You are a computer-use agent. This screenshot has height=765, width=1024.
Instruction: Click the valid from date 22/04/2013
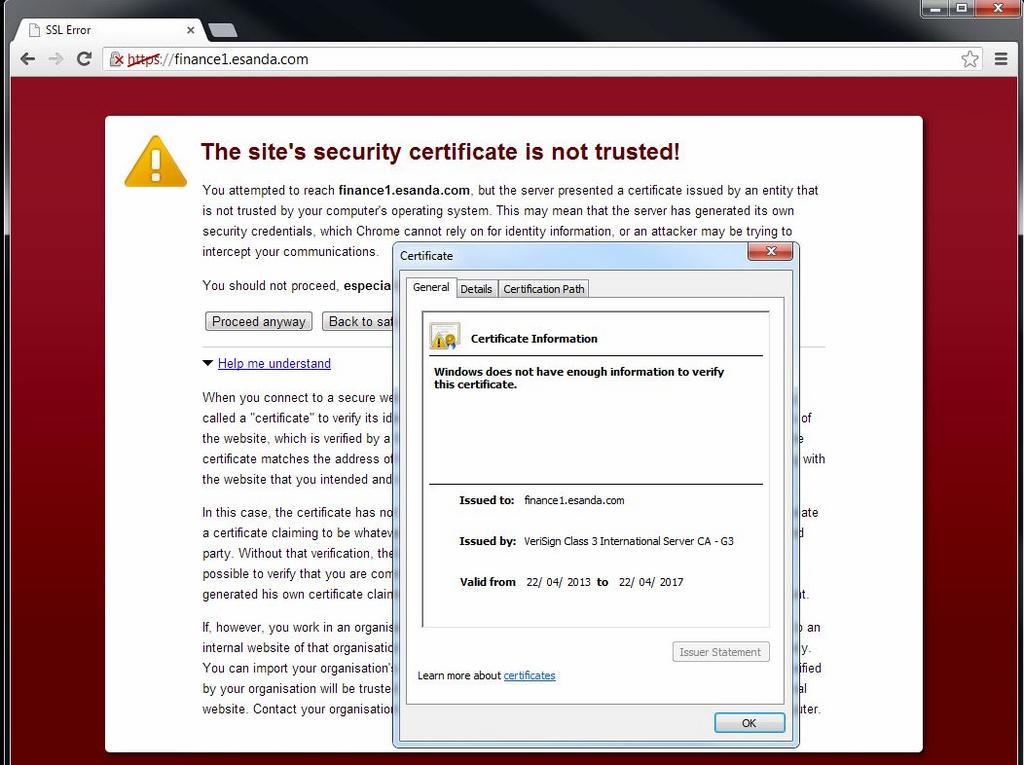point(558,582)
